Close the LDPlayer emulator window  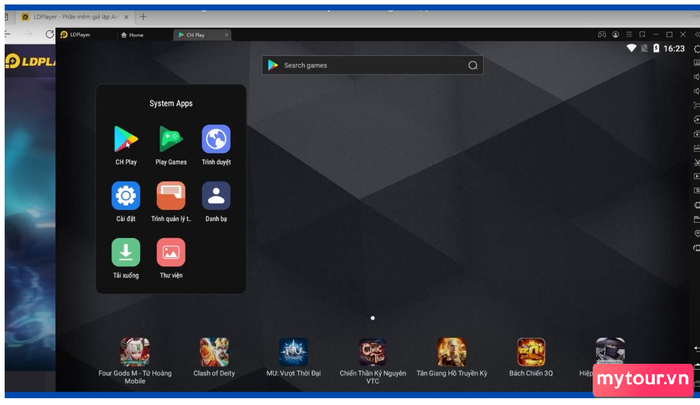pos(683,34)
